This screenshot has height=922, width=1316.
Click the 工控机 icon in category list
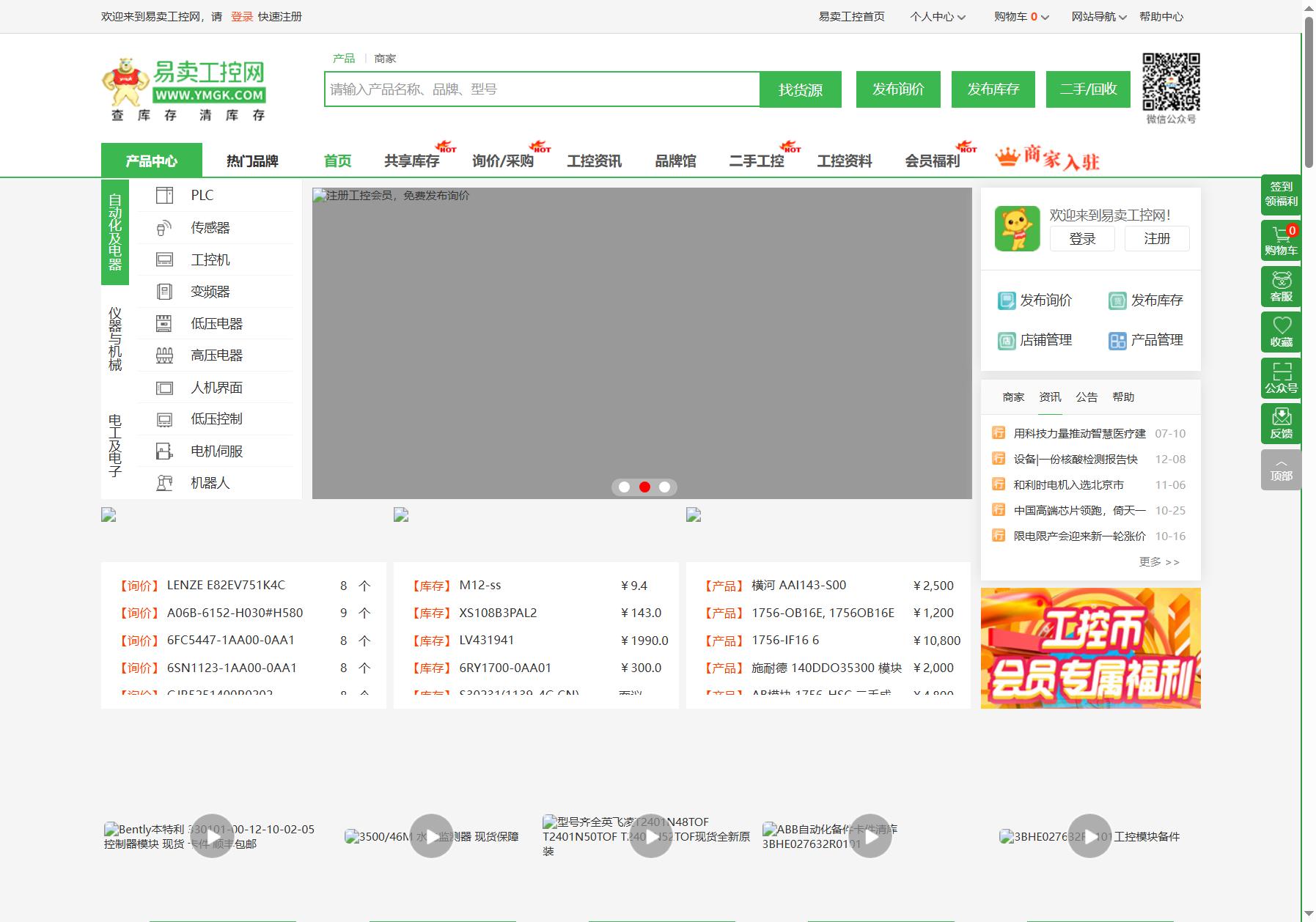point(165,259)
